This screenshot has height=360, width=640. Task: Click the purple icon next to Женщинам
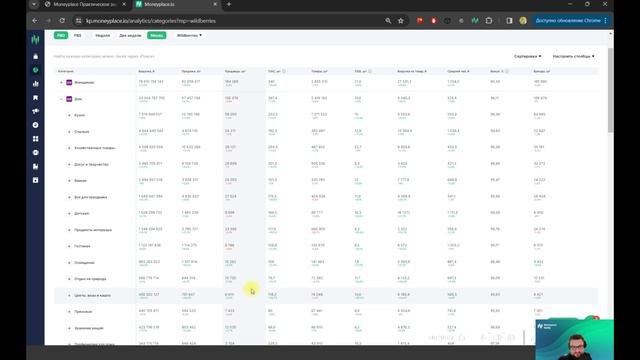(69, 82)
